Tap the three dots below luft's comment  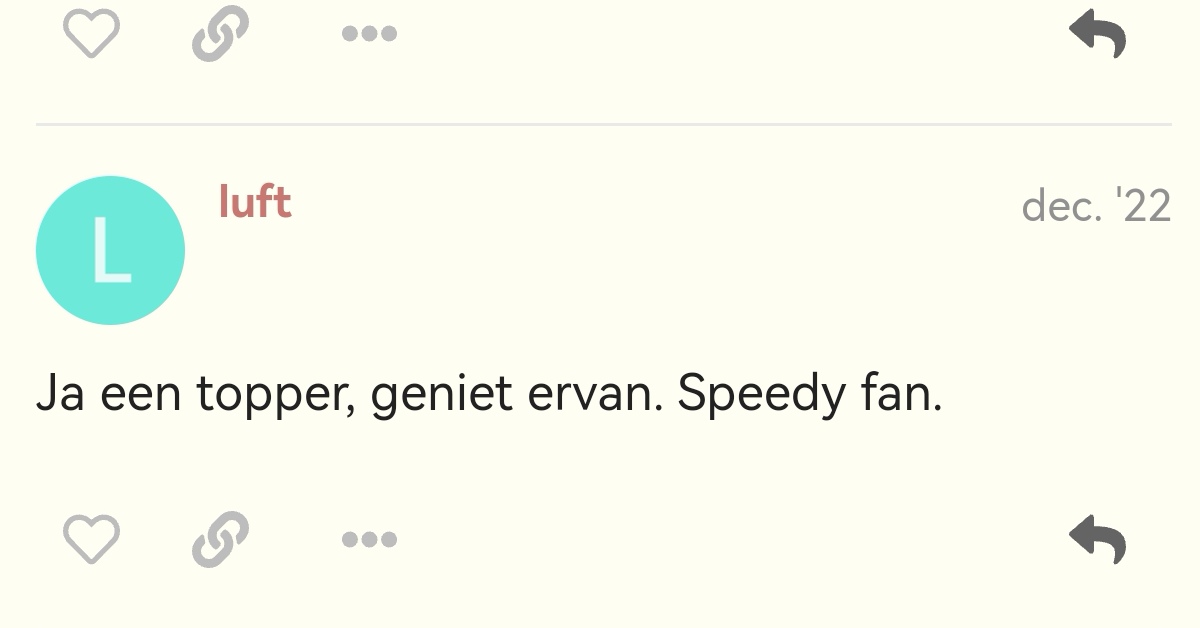[x=369, y=540]
